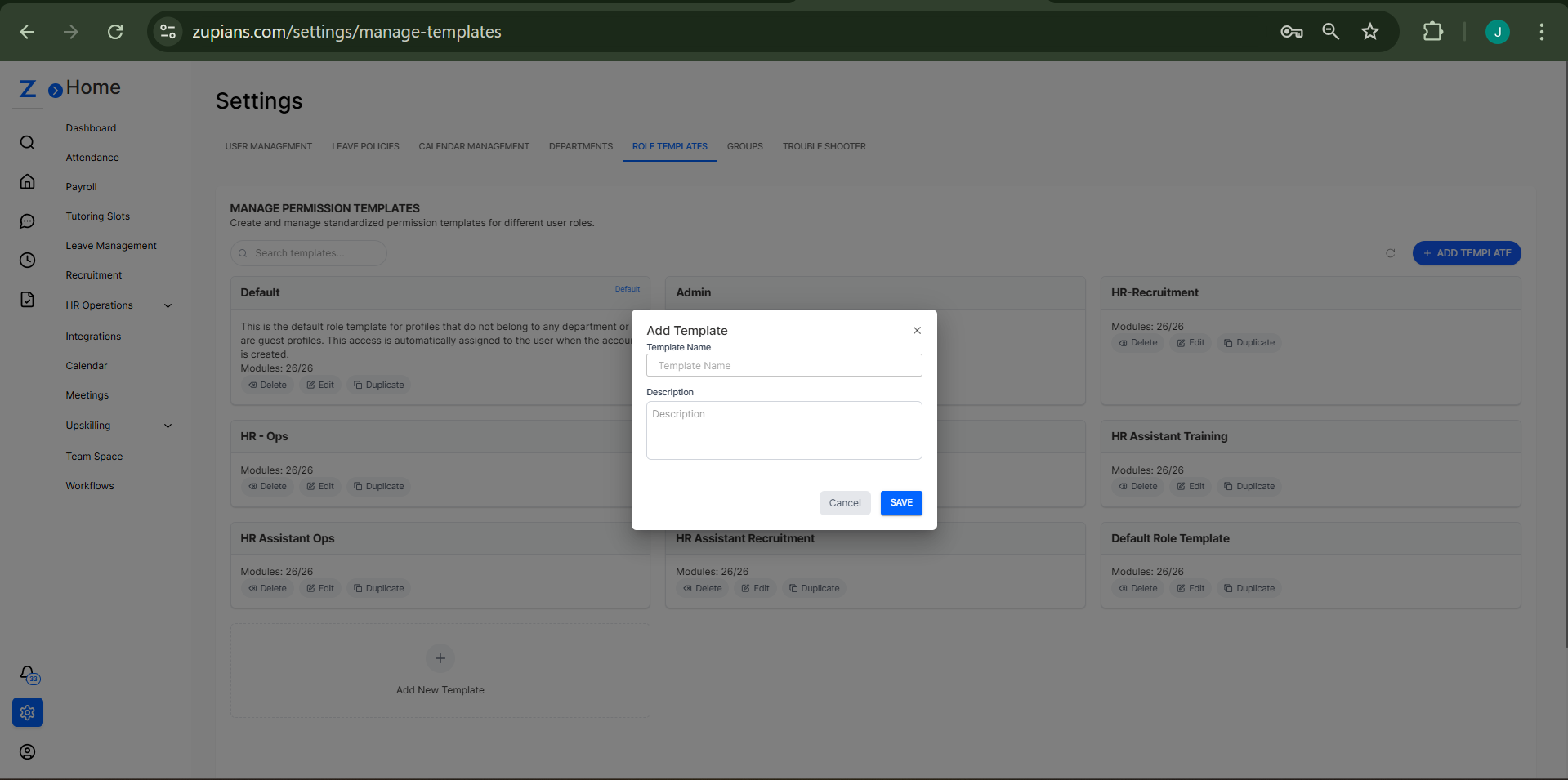The width and height of the screenshot is (1568, 780).
Task: Dismiss the Add Template dialog via X
Action: 916,330
